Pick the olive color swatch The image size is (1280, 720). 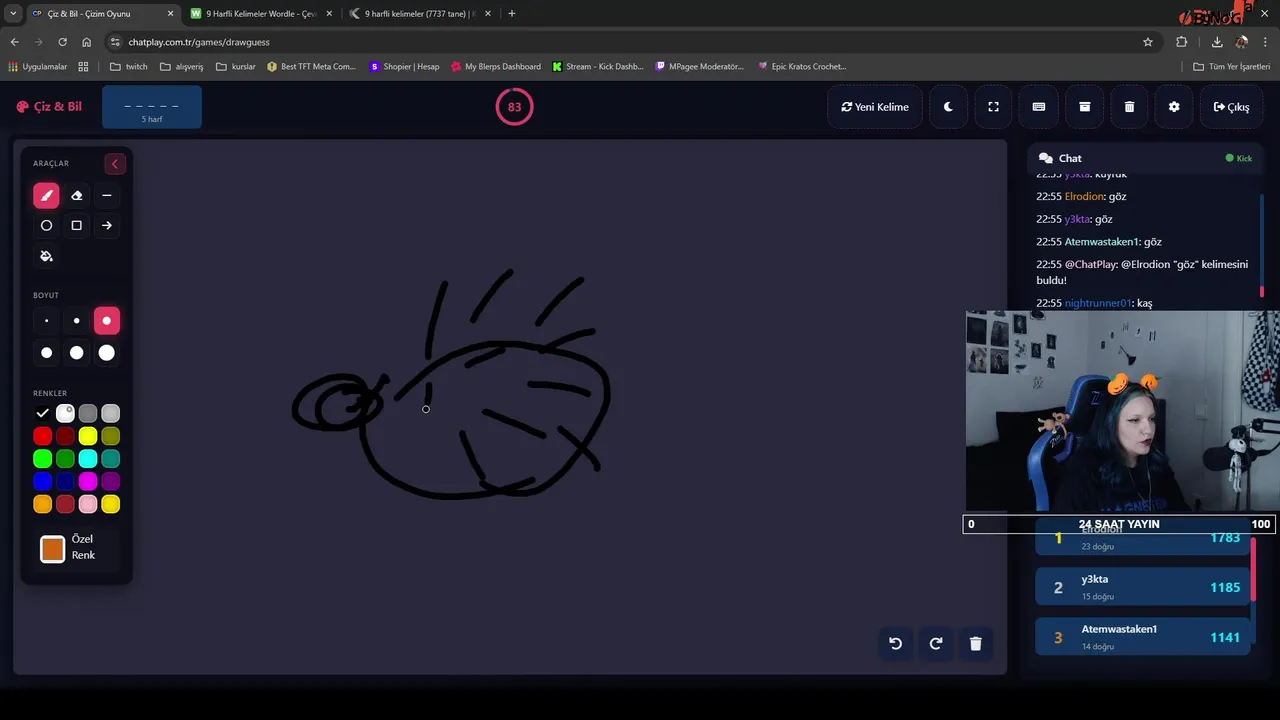111,436
